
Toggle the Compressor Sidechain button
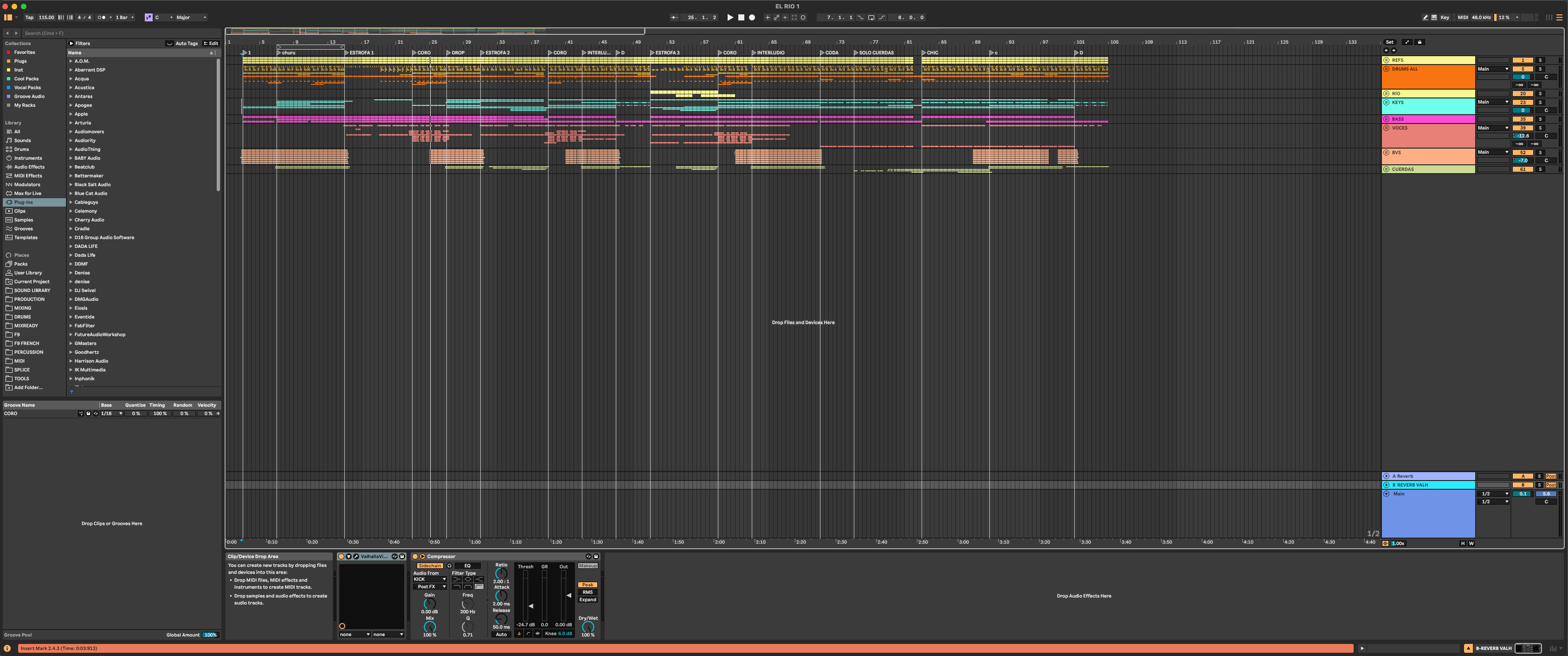tap(430, 566)
